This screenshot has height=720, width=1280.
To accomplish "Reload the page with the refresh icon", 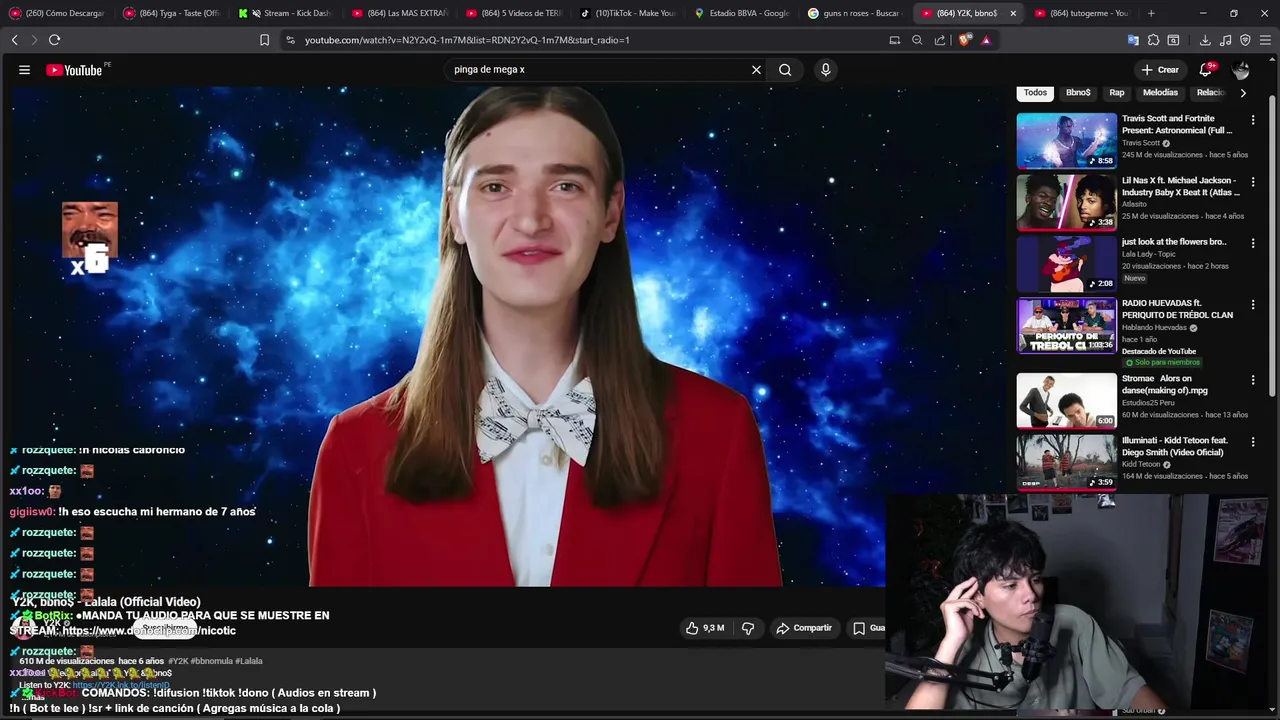I will (x=54, y=40).
